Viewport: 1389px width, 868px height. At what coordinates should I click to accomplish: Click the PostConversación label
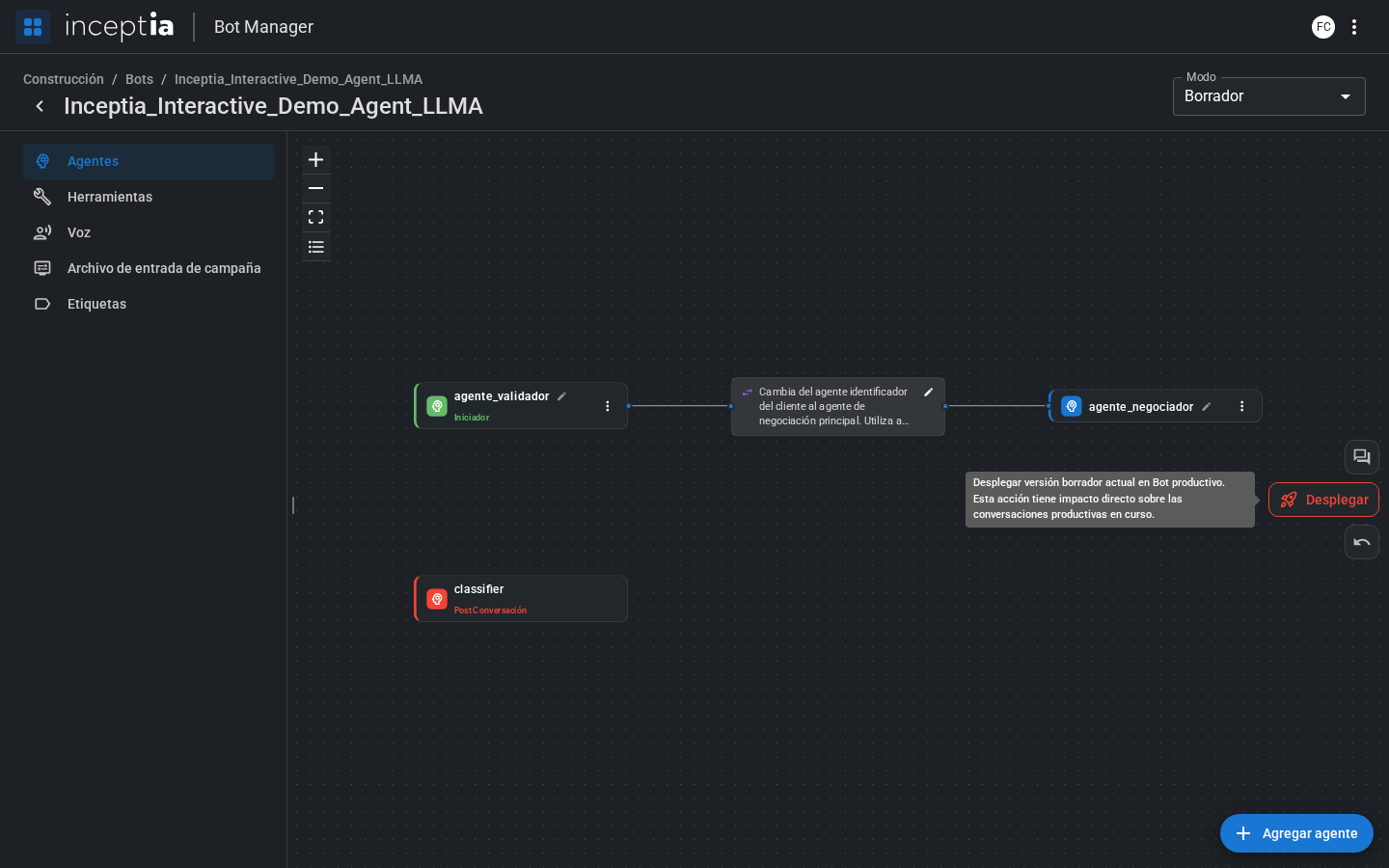tap(490, 610)
